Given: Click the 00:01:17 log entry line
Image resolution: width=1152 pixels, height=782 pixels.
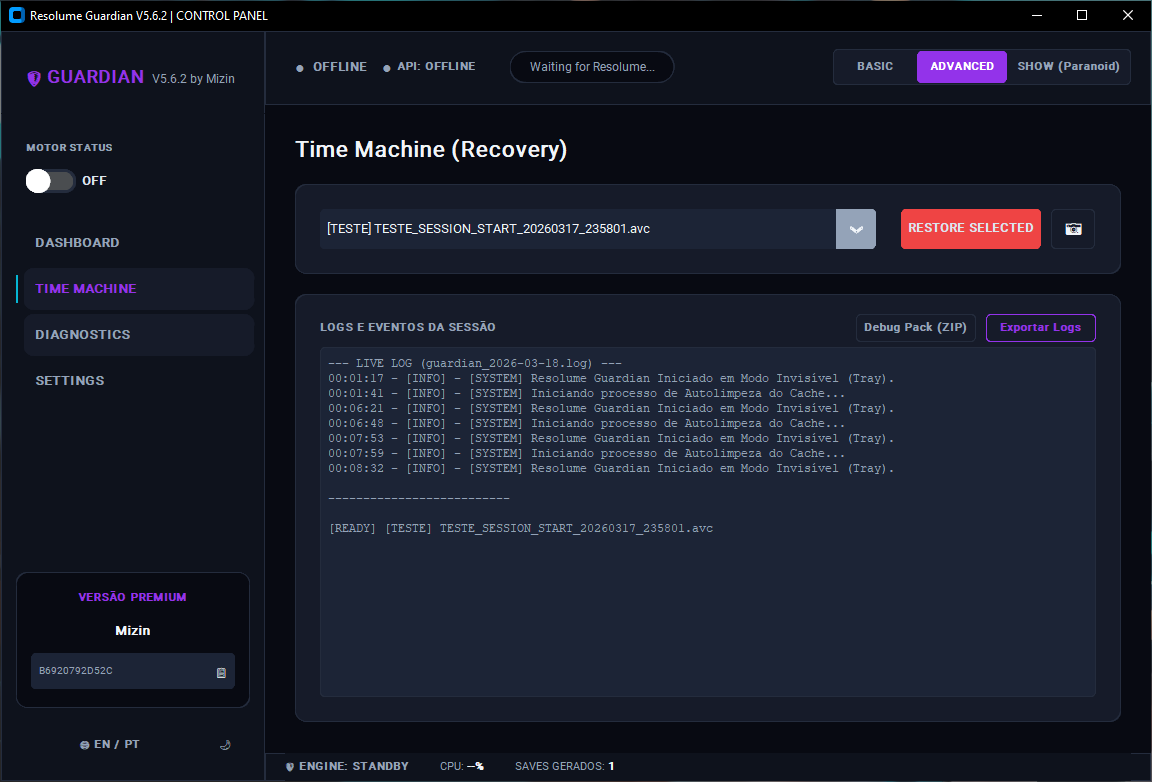Looking at the screenshot, I should coord(611,379).
